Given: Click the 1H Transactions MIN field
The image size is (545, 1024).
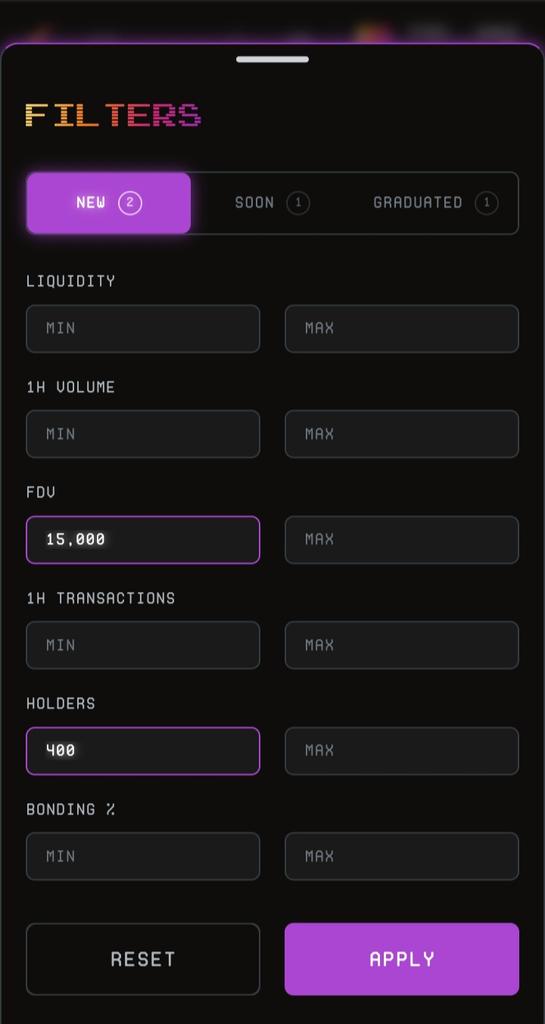Looking at the screenshot, I should point(143,645).
